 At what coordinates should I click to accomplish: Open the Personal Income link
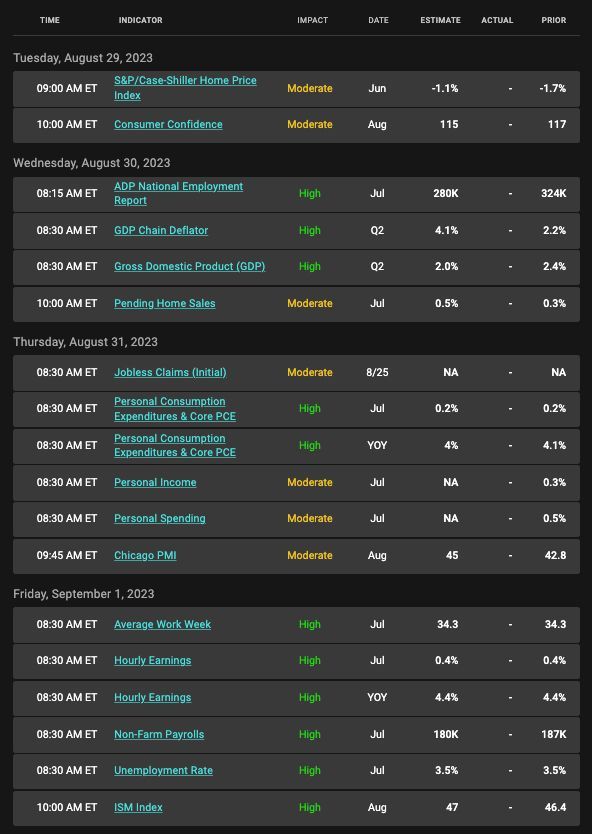(x=155, y=482)
